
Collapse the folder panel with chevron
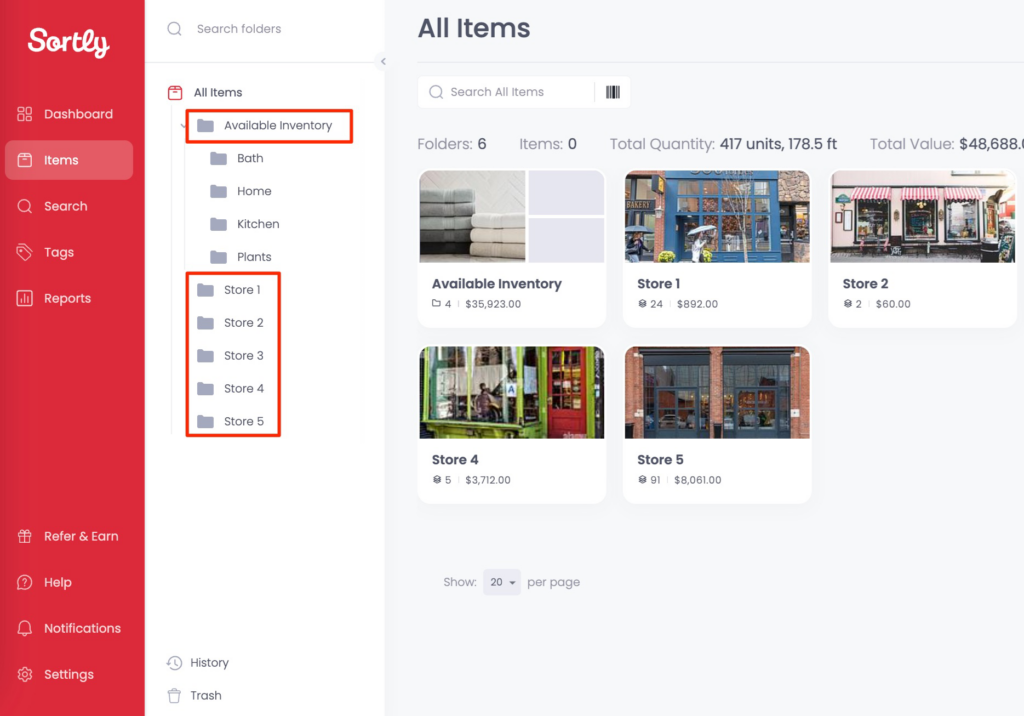(383, 62)
